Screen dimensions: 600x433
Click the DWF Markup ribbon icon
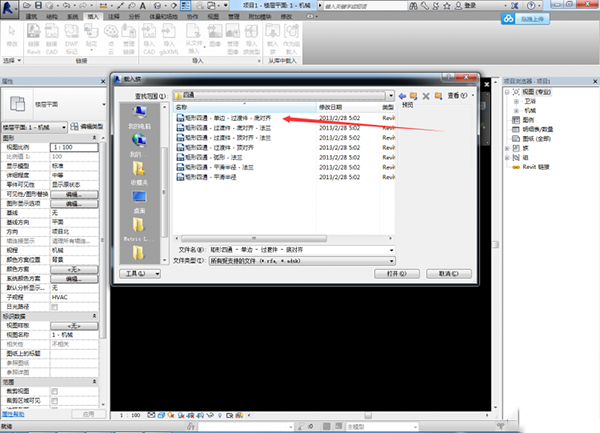(x=71, y=39)
